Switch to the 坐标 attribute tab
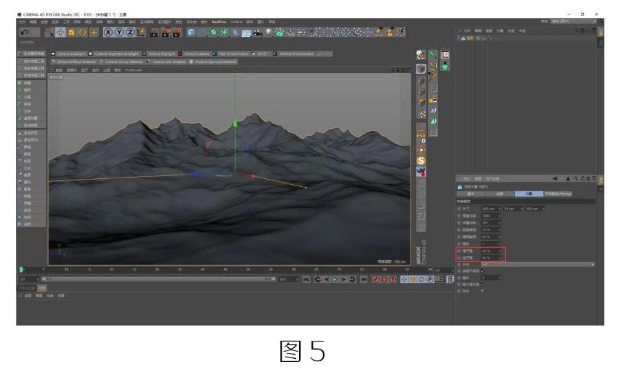This screenshot has width=627, height=372. click(x=500, y=194)
